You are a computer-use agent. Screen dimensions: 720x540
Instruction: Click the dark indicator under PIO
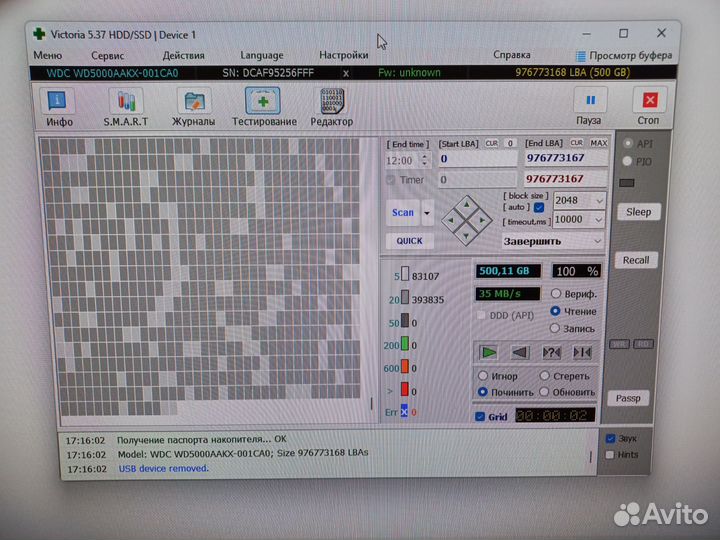pos(627,183)
